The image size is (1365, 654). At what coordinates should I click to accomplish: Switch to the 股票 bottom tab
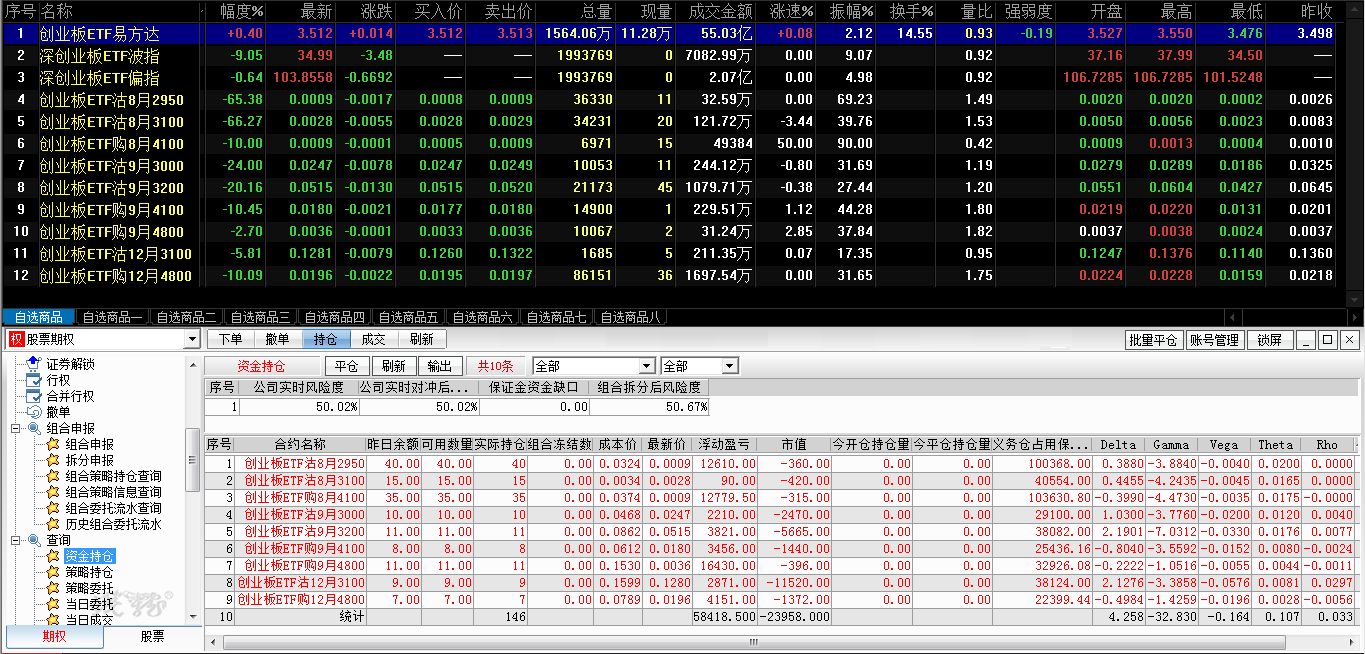(152, 637)
